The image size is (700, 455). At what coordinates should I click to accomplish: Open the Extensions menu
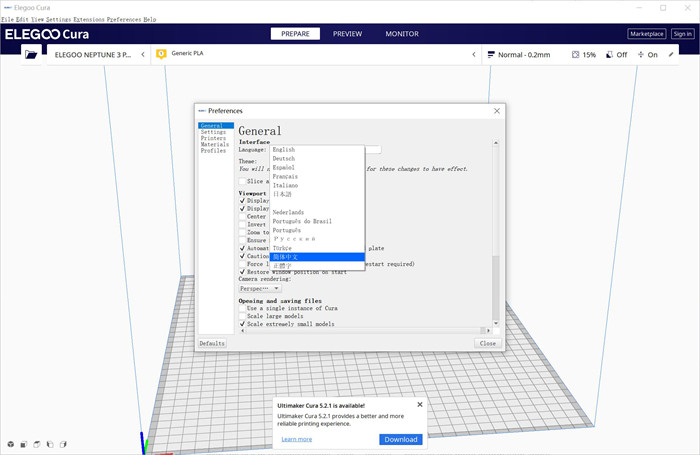coord(88,20)
